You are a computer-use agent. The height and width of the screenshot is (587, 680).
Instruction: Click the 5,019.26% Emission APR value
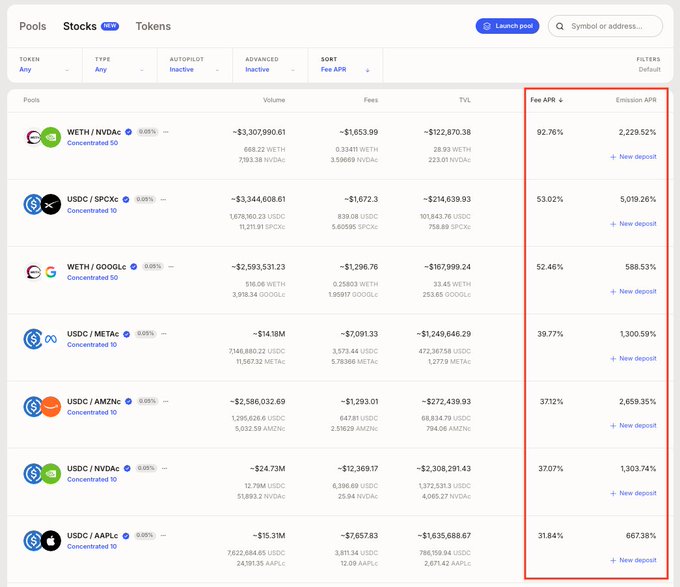click(x=638, y=199)
